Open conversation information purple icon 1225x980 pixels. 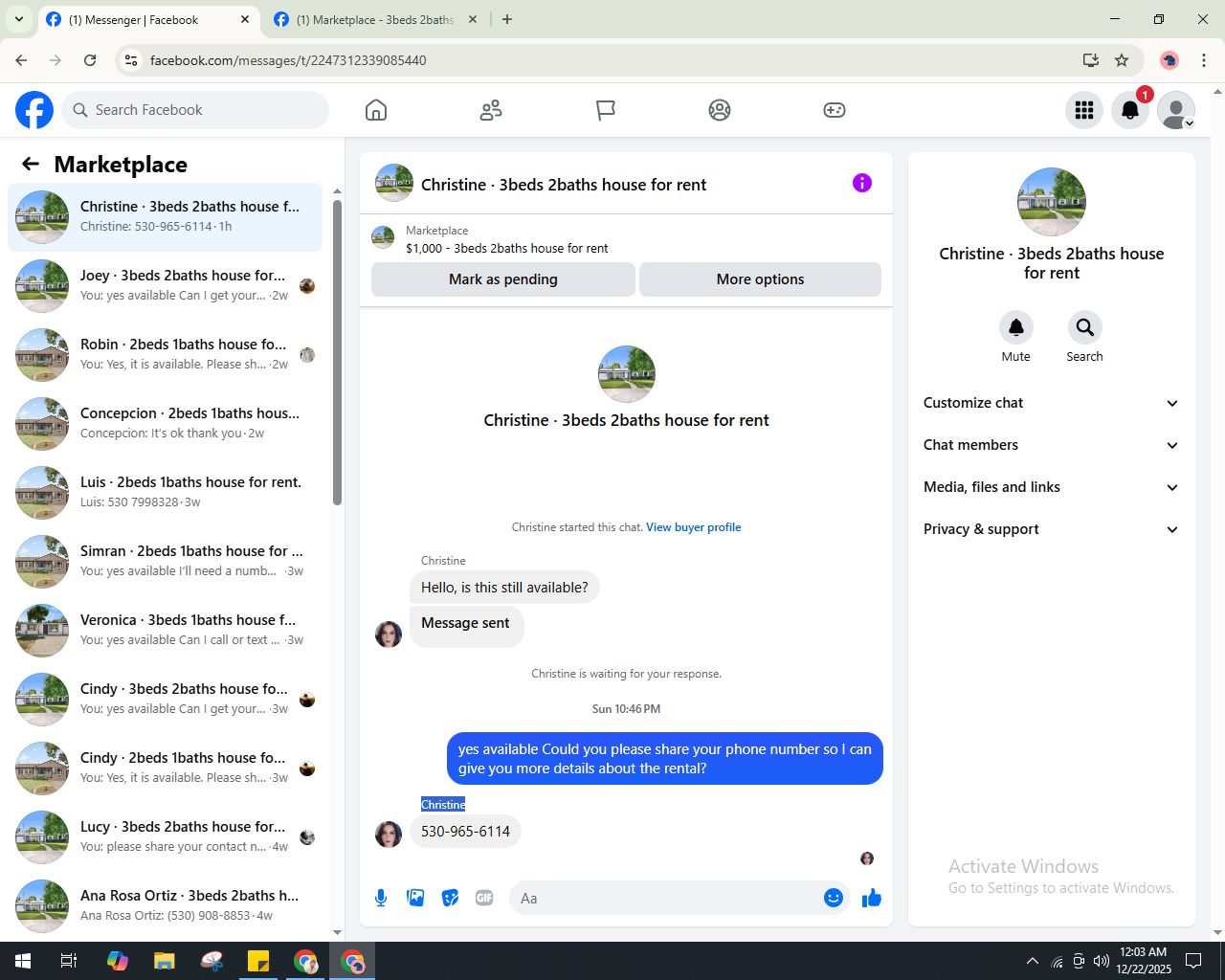tap(862, 183)
